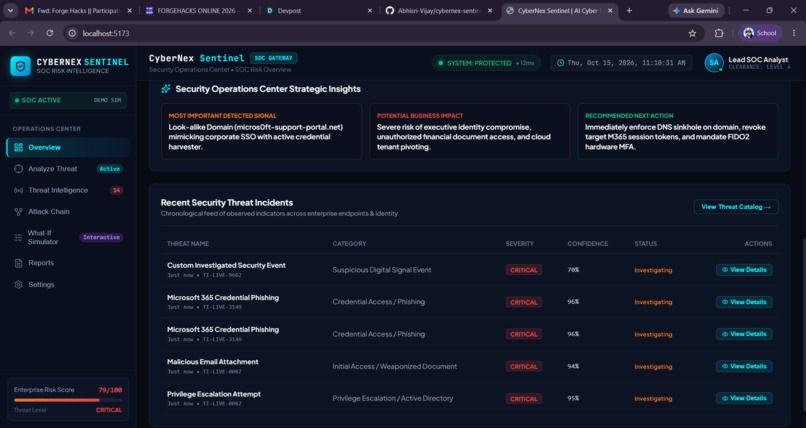Image resolution: width=806 pixels, height=428 pixels.
Task: Open Analyze Threat in the sidebar
Action: coord(68,169)
